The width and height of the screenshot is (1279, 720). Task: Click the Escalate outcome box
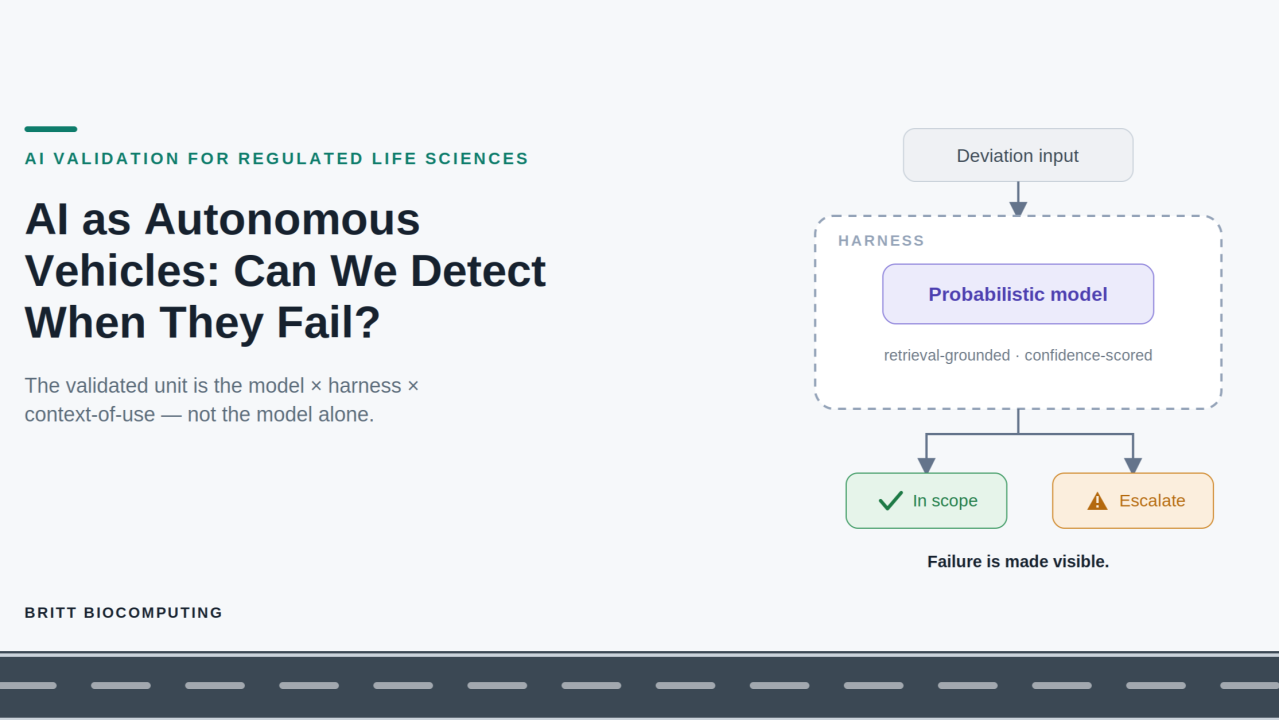(1133, 501)
